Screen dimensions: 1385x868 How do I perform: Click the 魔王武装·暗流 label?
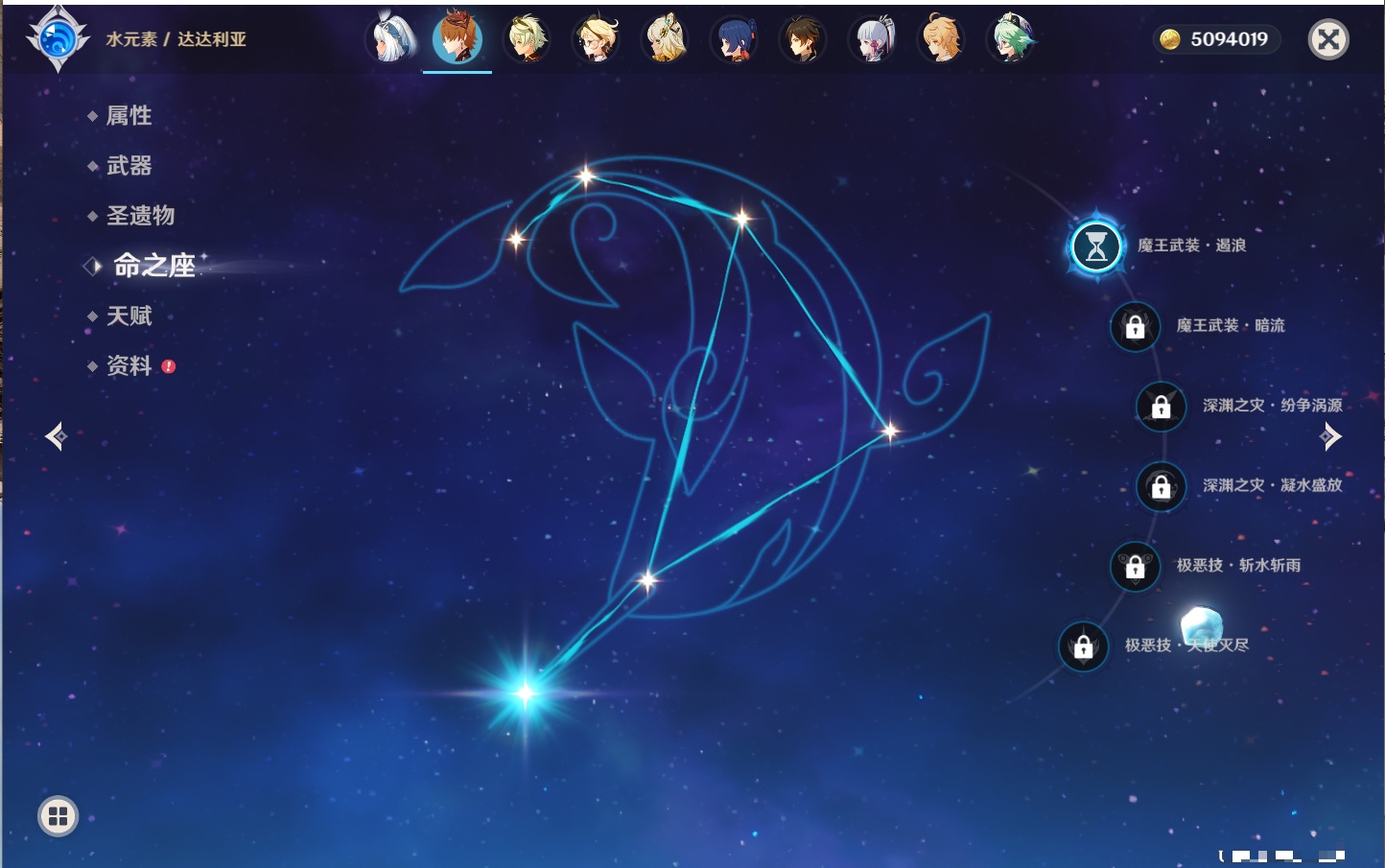(1231, 325)
